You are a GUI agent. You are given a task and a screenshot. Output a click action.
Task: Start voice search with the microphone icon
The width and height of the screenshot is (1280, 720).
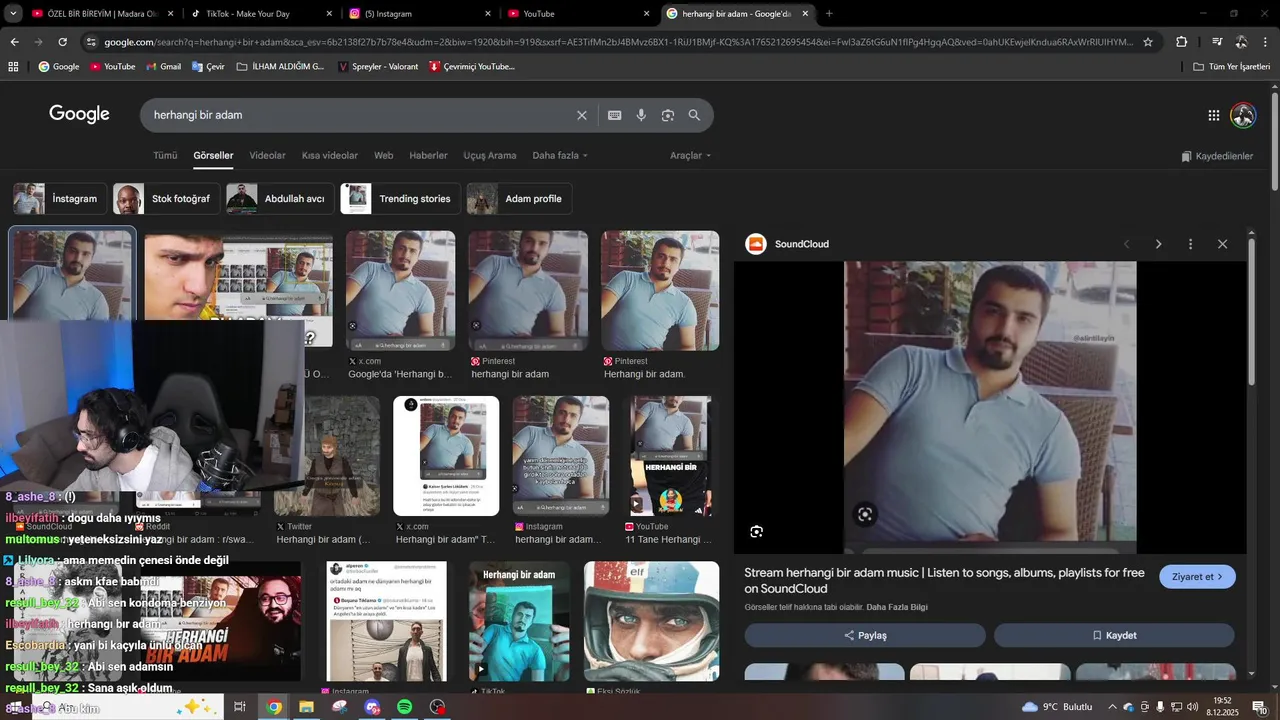(641, 115)
